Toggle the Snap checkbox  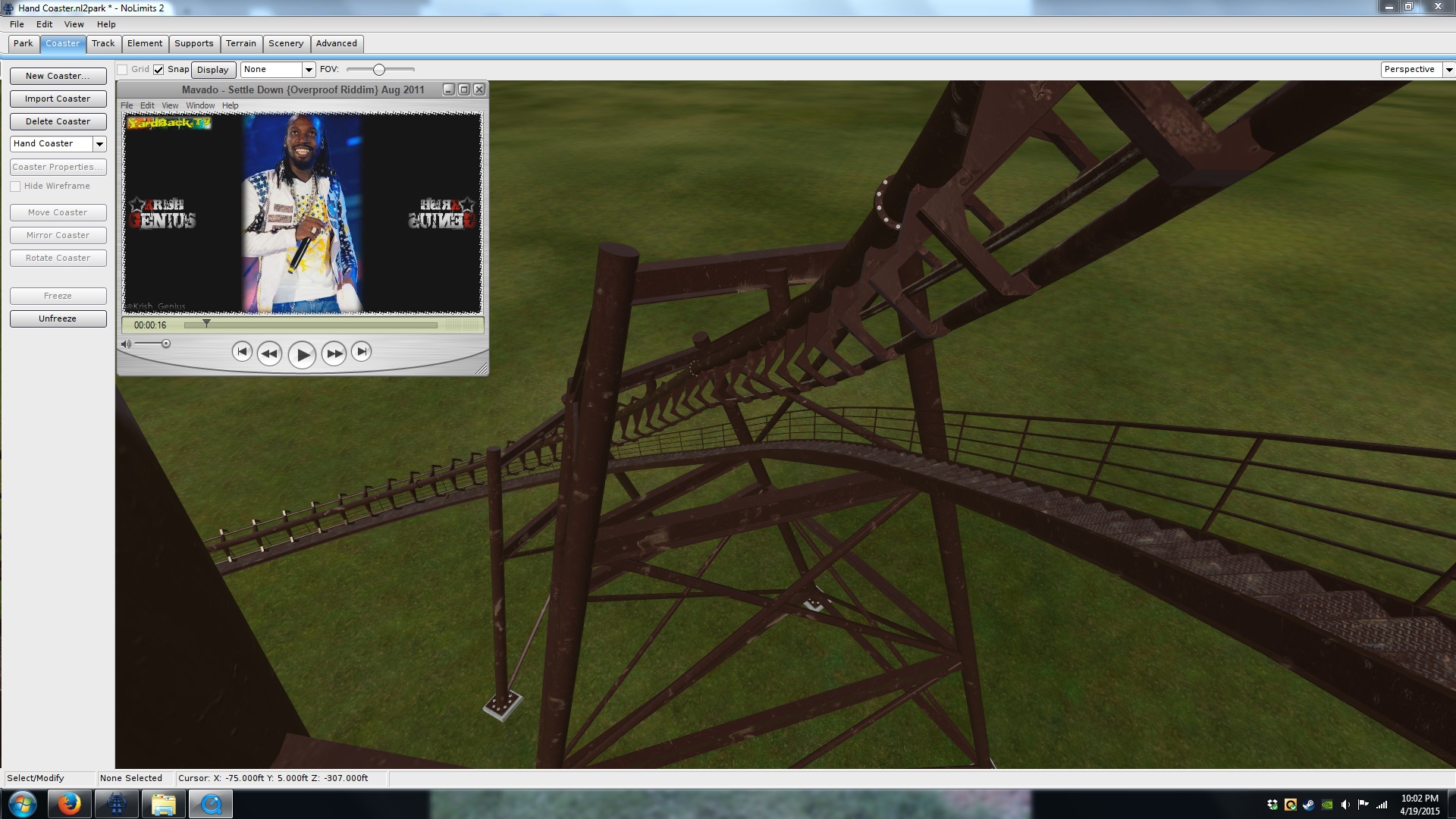pyautogui.click(x=158, y=70)
